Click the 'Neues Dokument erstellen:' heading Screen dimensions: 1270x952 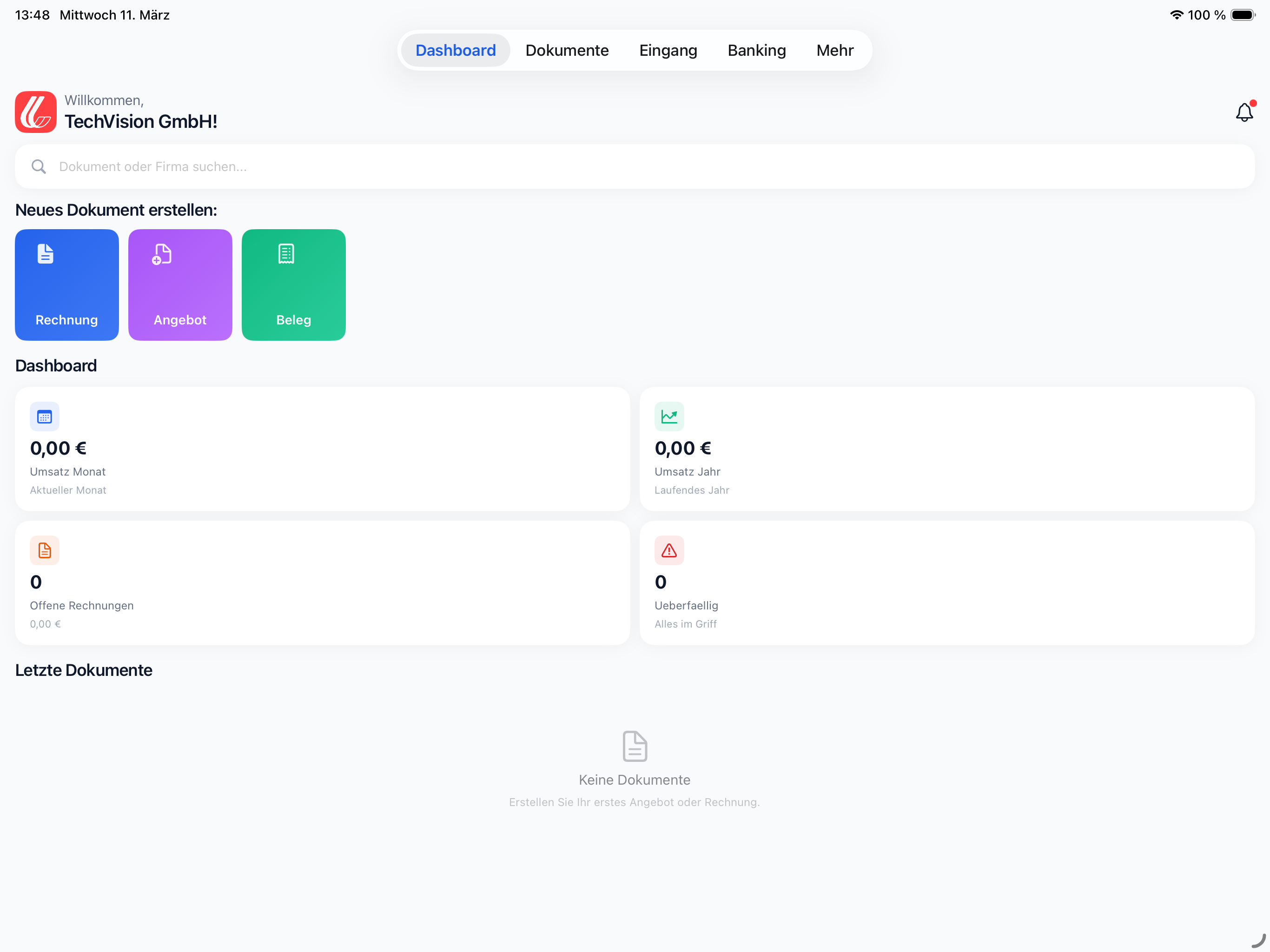pos(116,210)
